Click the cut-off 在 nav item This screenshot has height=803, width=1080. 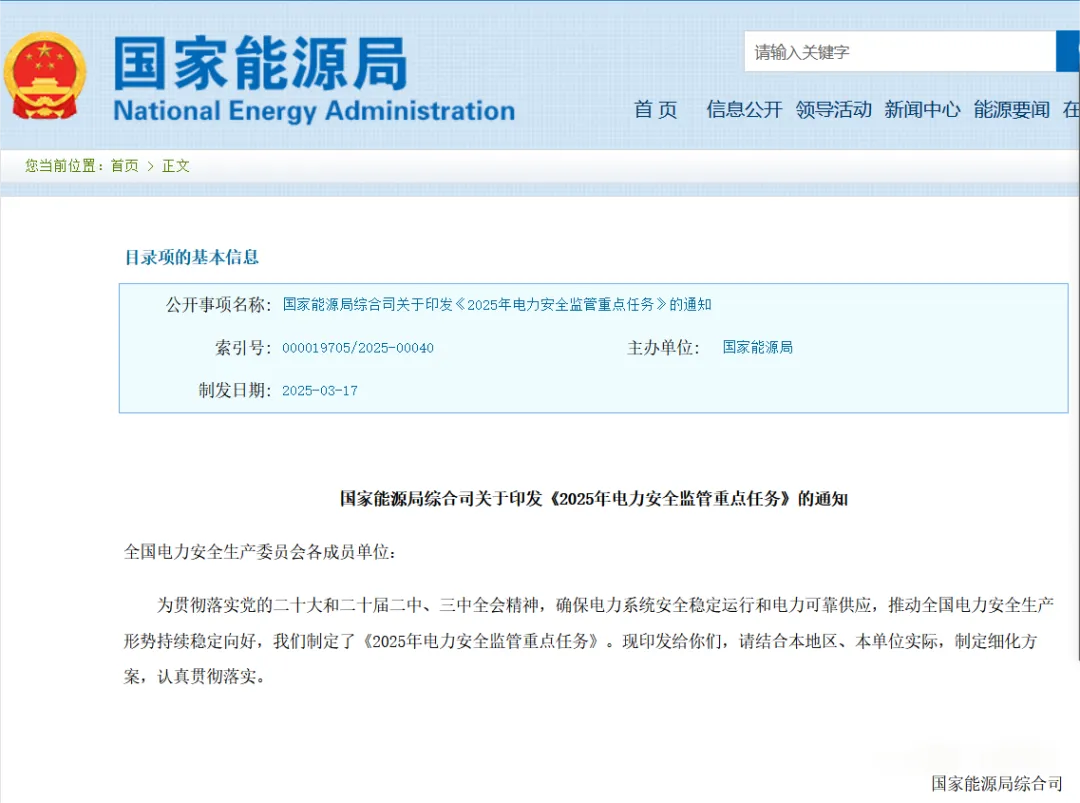point(1071,110)
